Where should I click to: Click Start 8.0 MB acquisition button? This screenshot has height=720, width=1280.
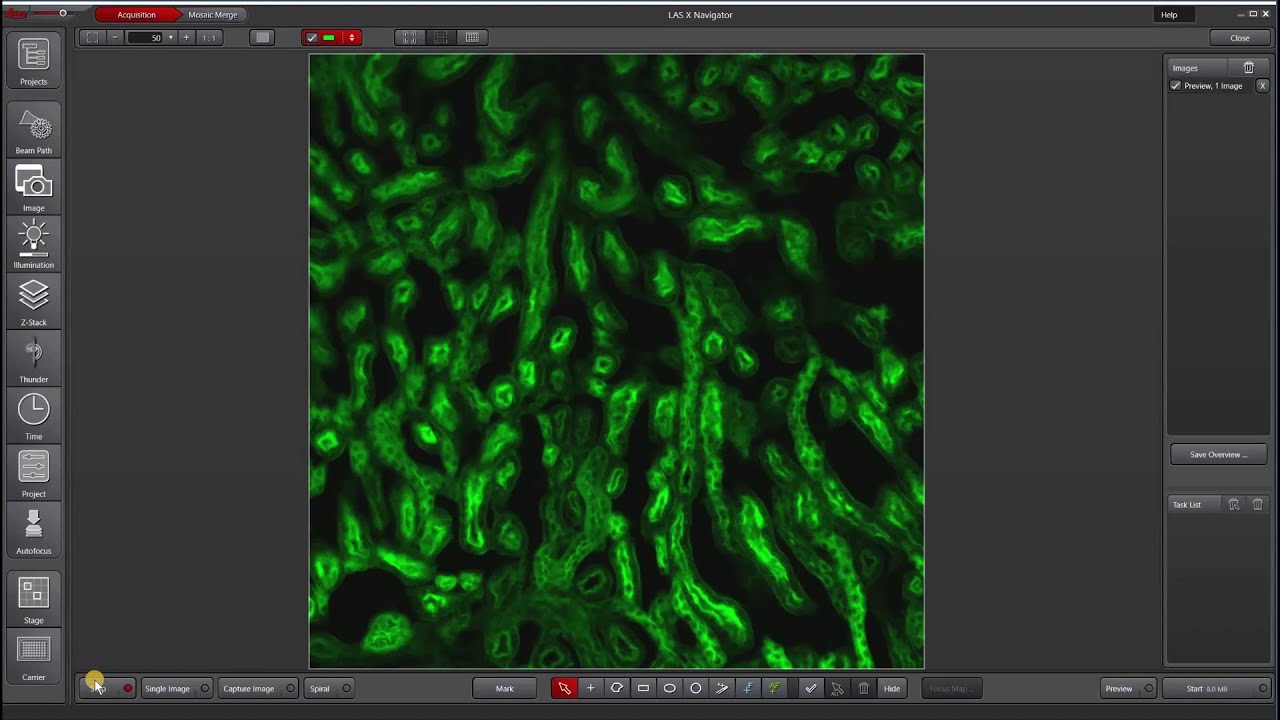tap(1217, 688)
